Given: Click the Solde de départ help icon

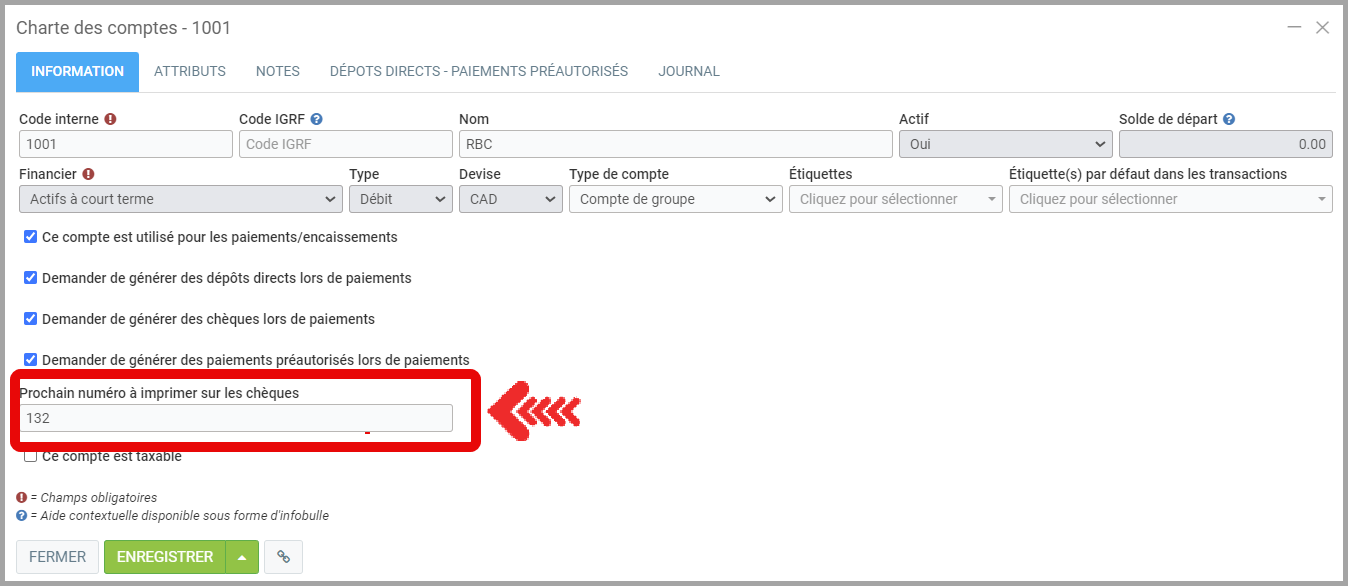Looking at the screenshot, I should (1229, 119).
